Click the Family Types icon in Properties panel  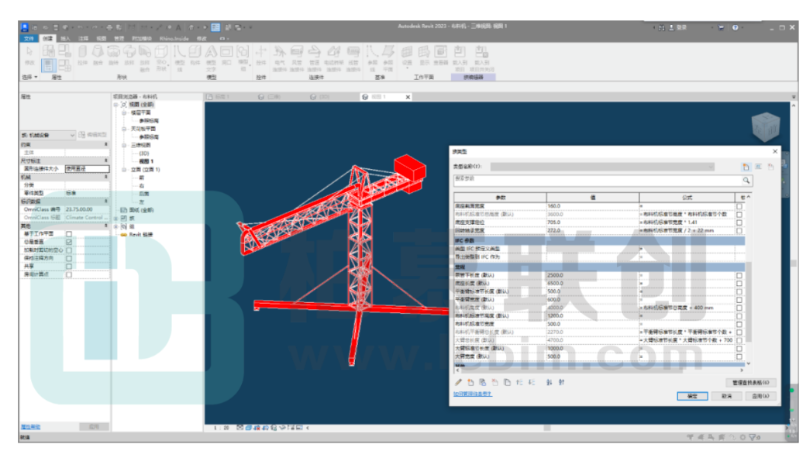click(64, 65)
